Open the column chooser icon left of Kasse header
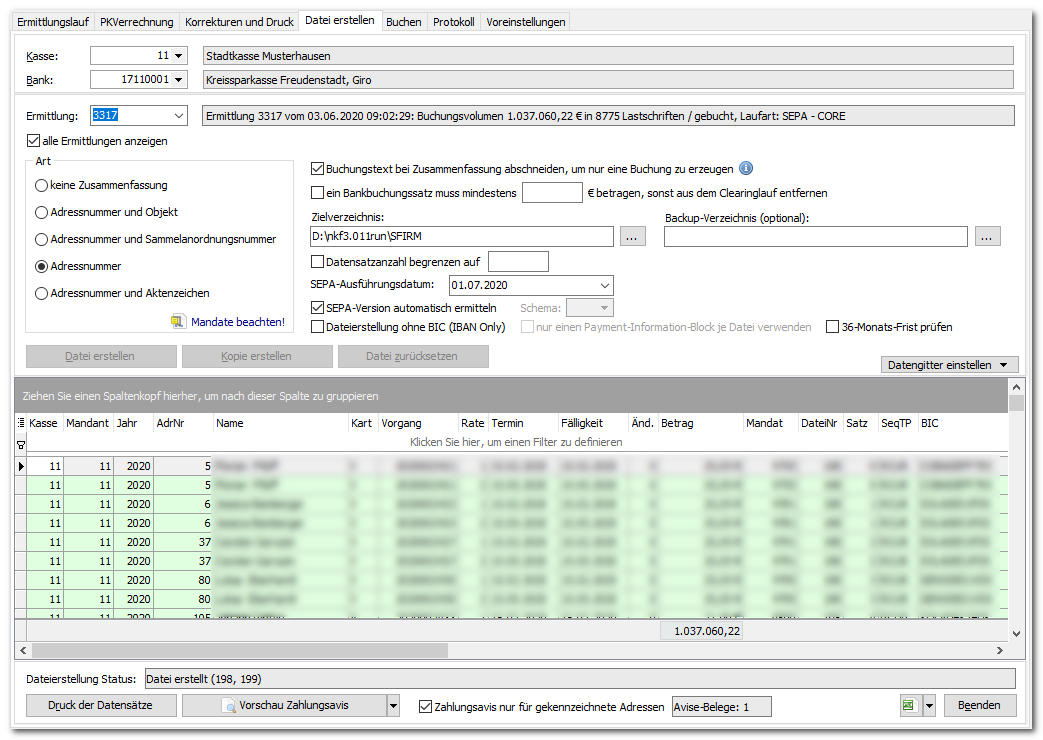 pos(21,423)
